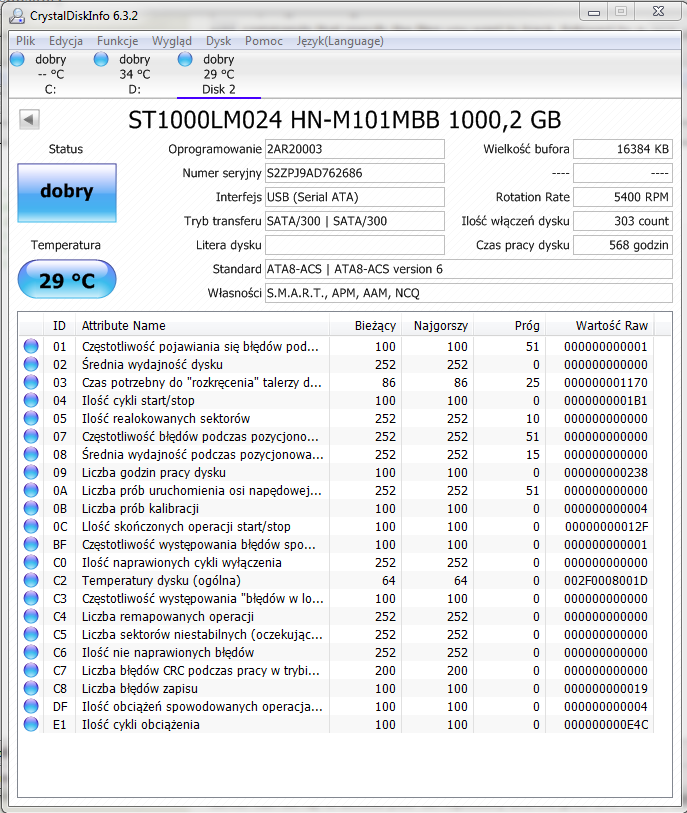Go to previous disk with left arrow
687x813 pixels.
click(29, 120)
